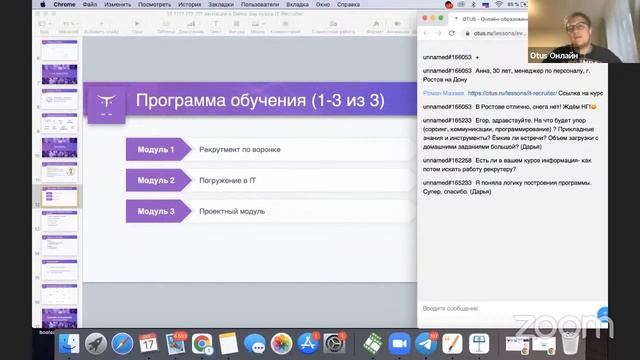
Task: Open Safari from the Dock
Action: point(122,344)
